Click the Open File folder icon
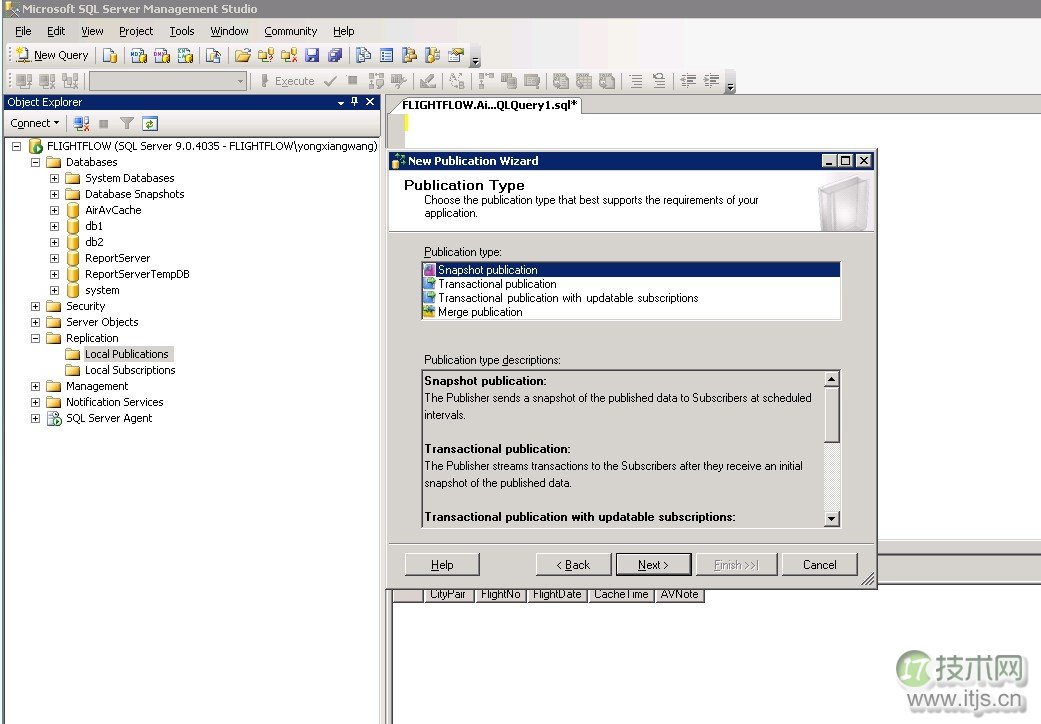The height and width of the screenshot is (724, 1041). point(243,55)
